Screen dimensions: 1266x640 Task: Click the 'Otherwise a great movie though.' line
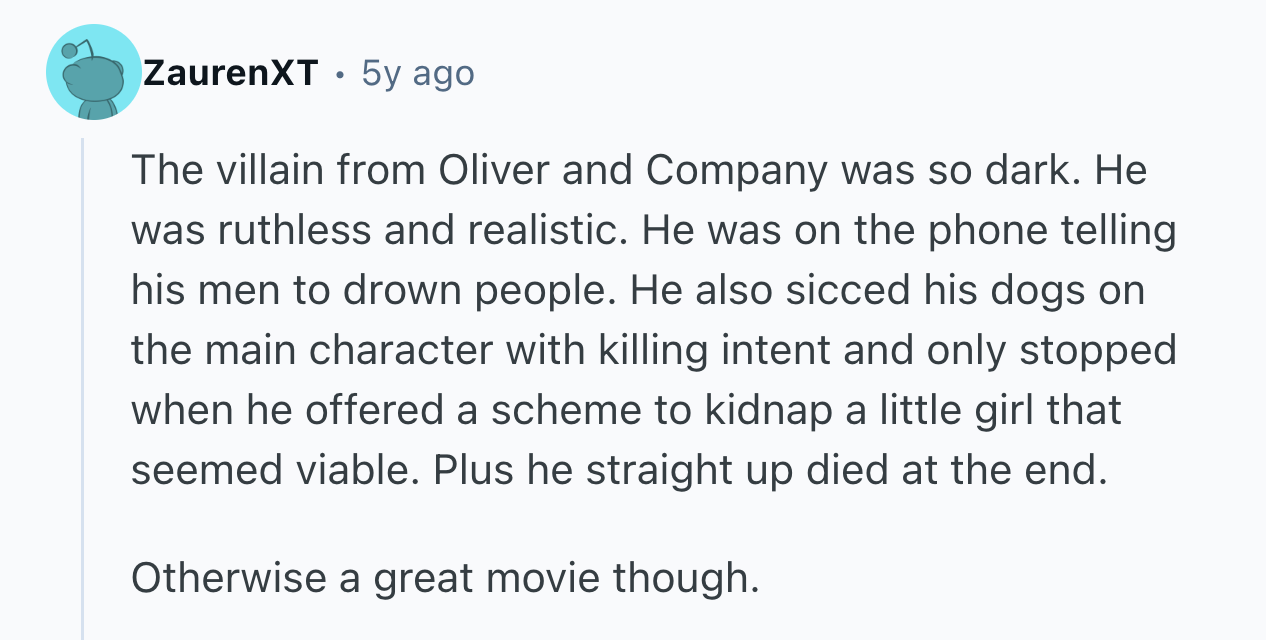pos(445,578)
